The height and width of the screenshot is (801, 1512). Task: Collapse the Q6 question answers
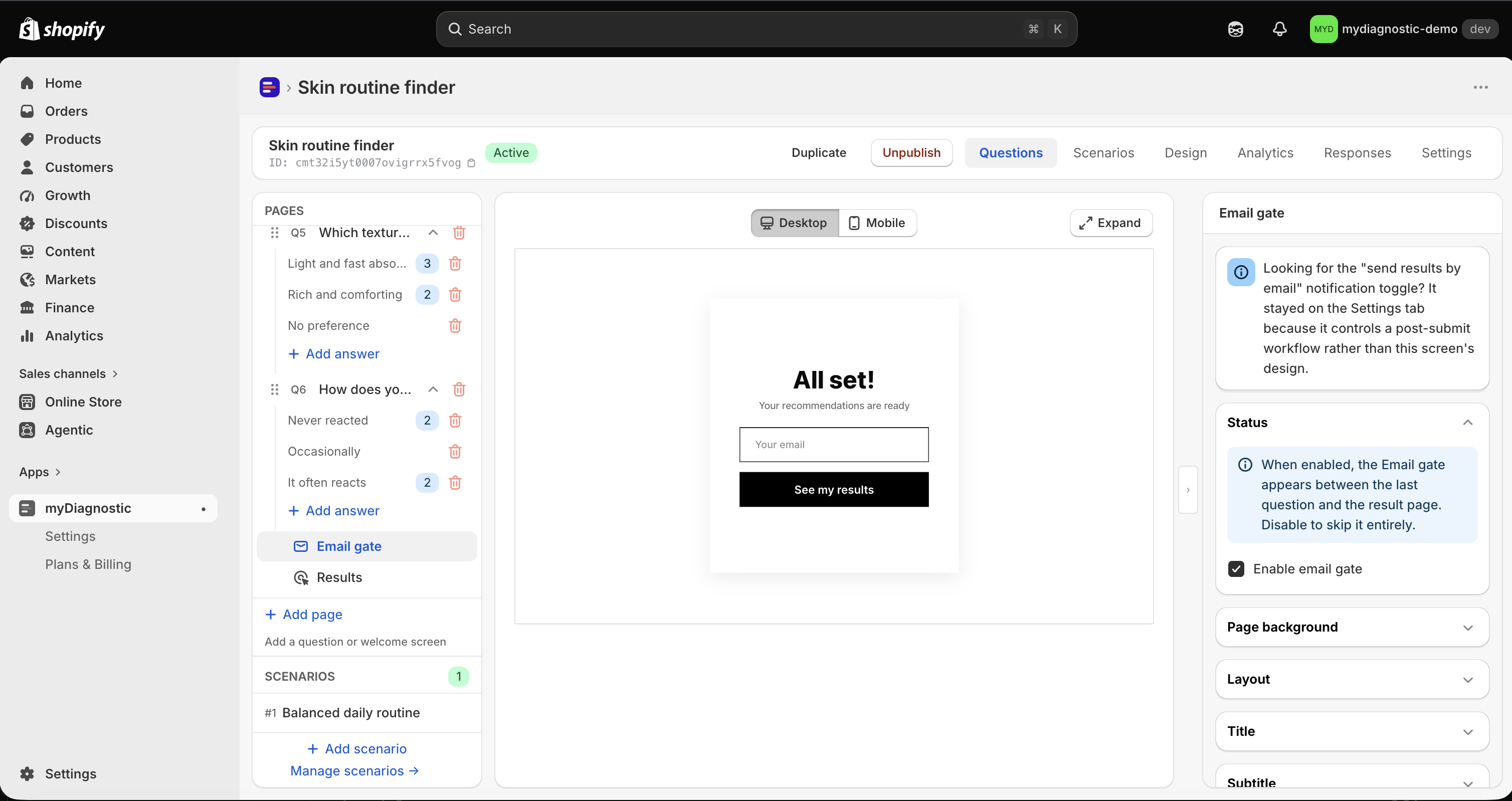click(x=433, y=389)
